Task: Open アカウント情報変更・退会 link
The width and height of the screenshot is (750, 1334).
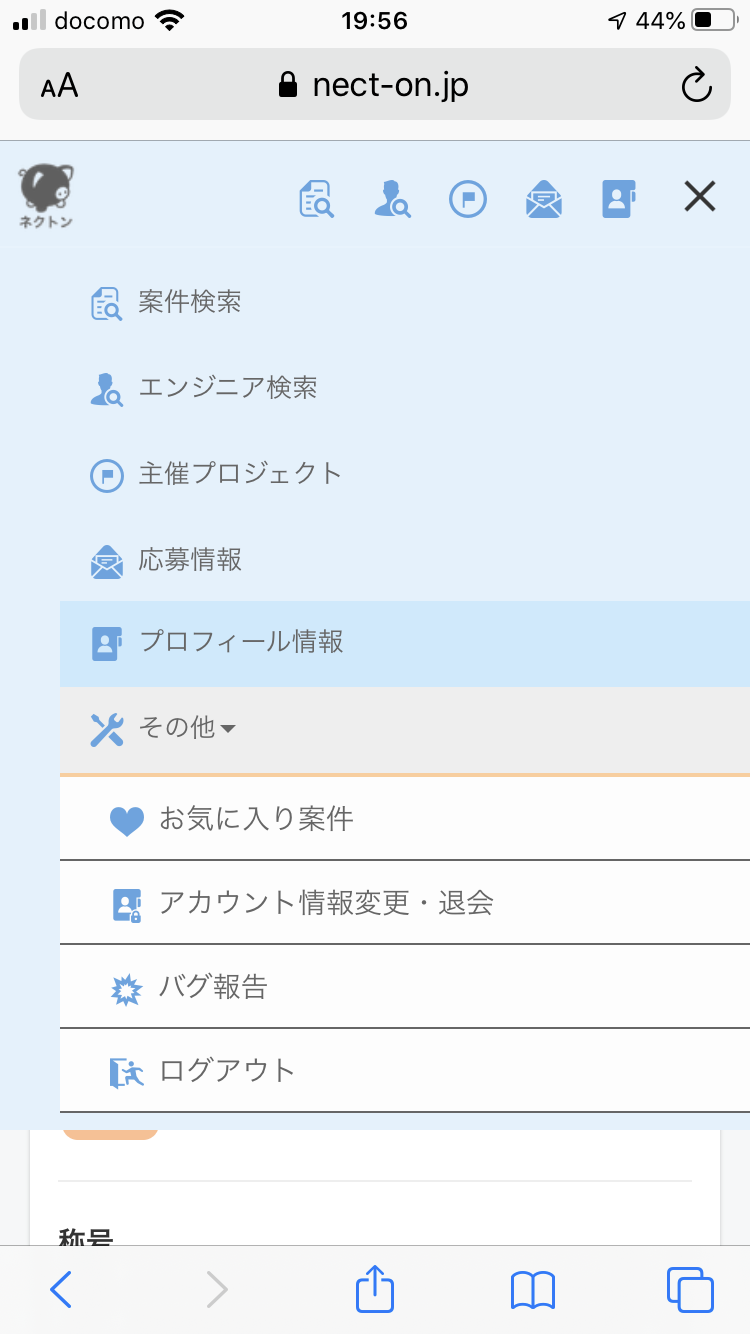Action: [x=405, y=903]
